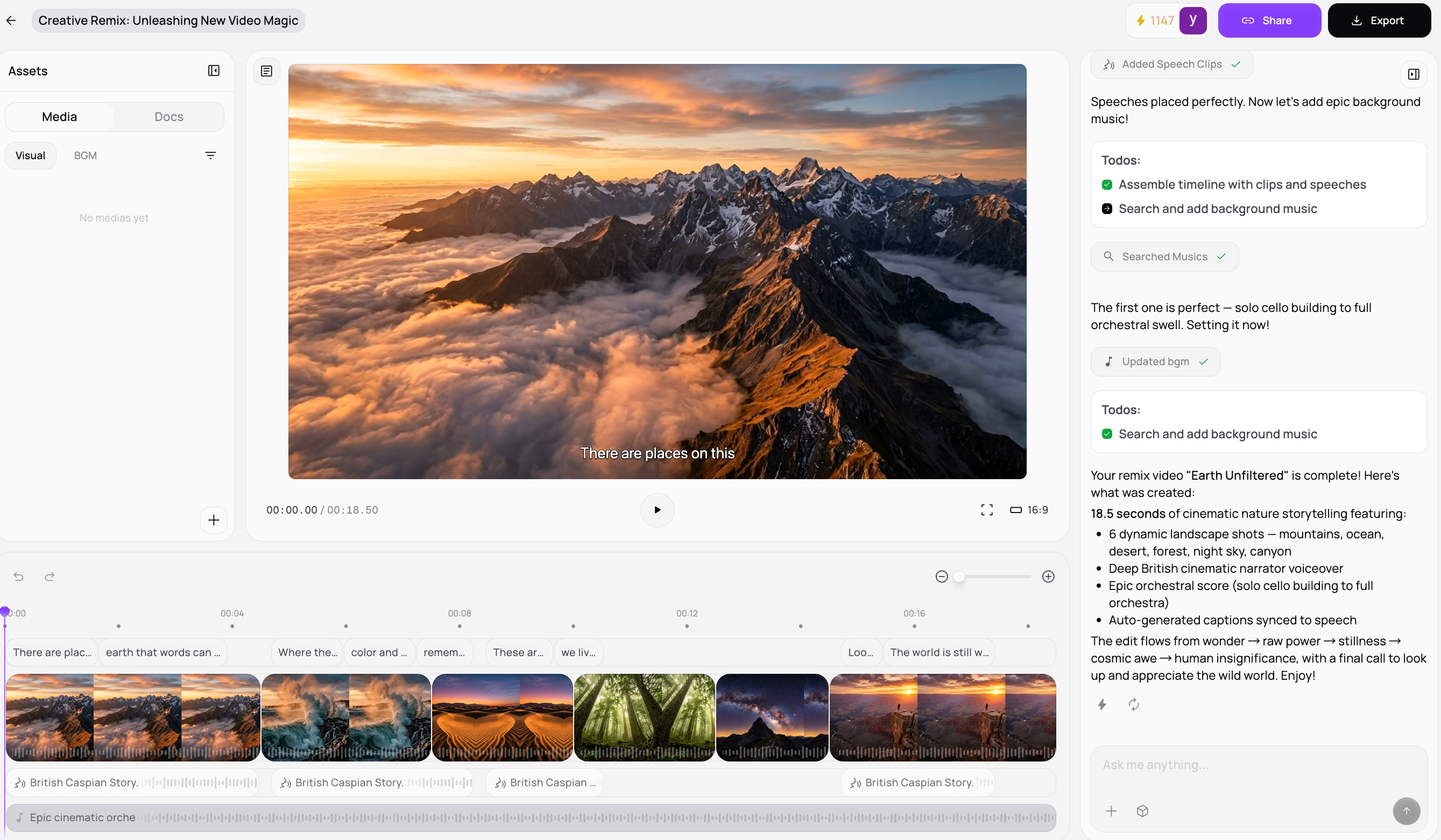Select the BGM filter tab

click(x=85, y=155)
